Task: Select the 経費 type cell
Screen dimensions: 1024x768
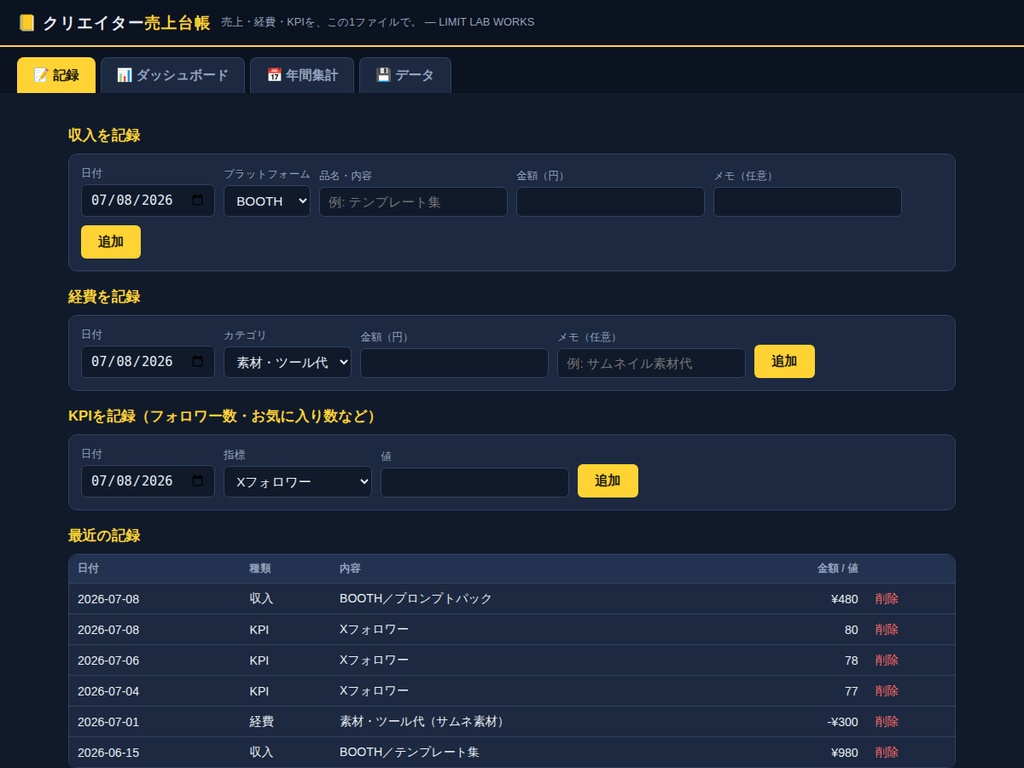Action: pos(261,722)
